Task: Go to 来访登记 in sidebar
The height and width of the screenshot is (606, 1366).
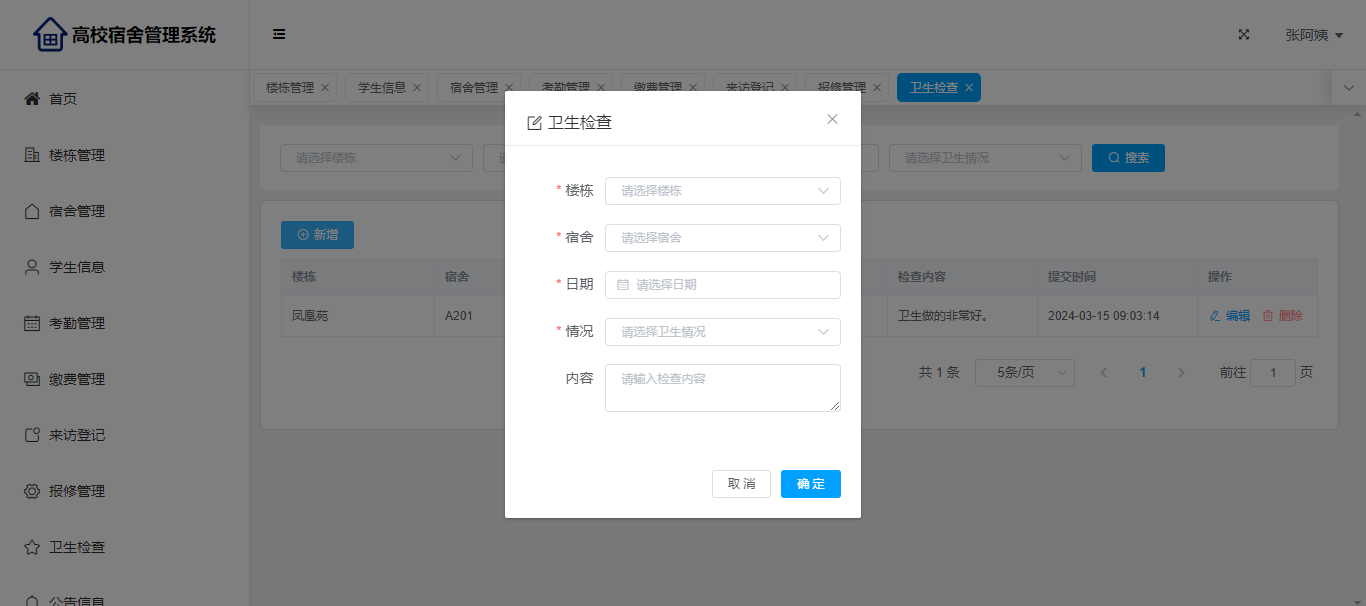Action: tap(77, 435)
